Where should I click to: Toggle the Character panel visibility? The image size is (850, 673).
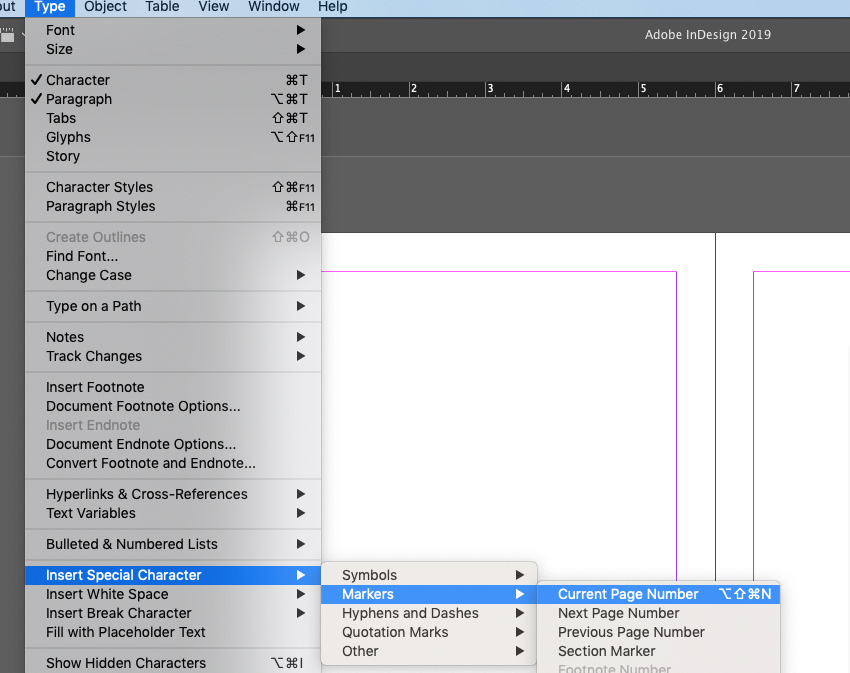point(78,80)
